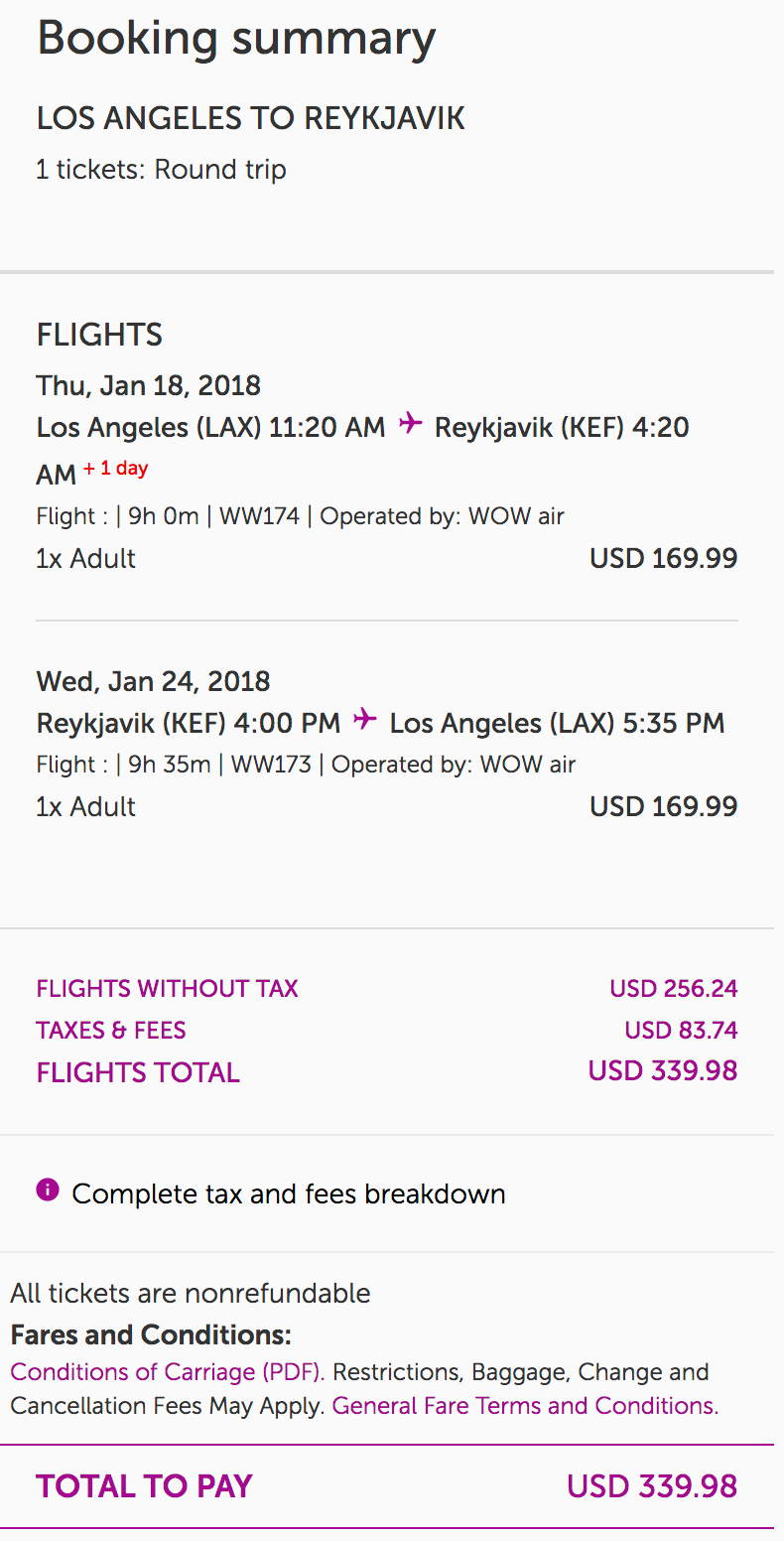
Task: Click the FLIGHTS section heading
Action: coord(99,335)
